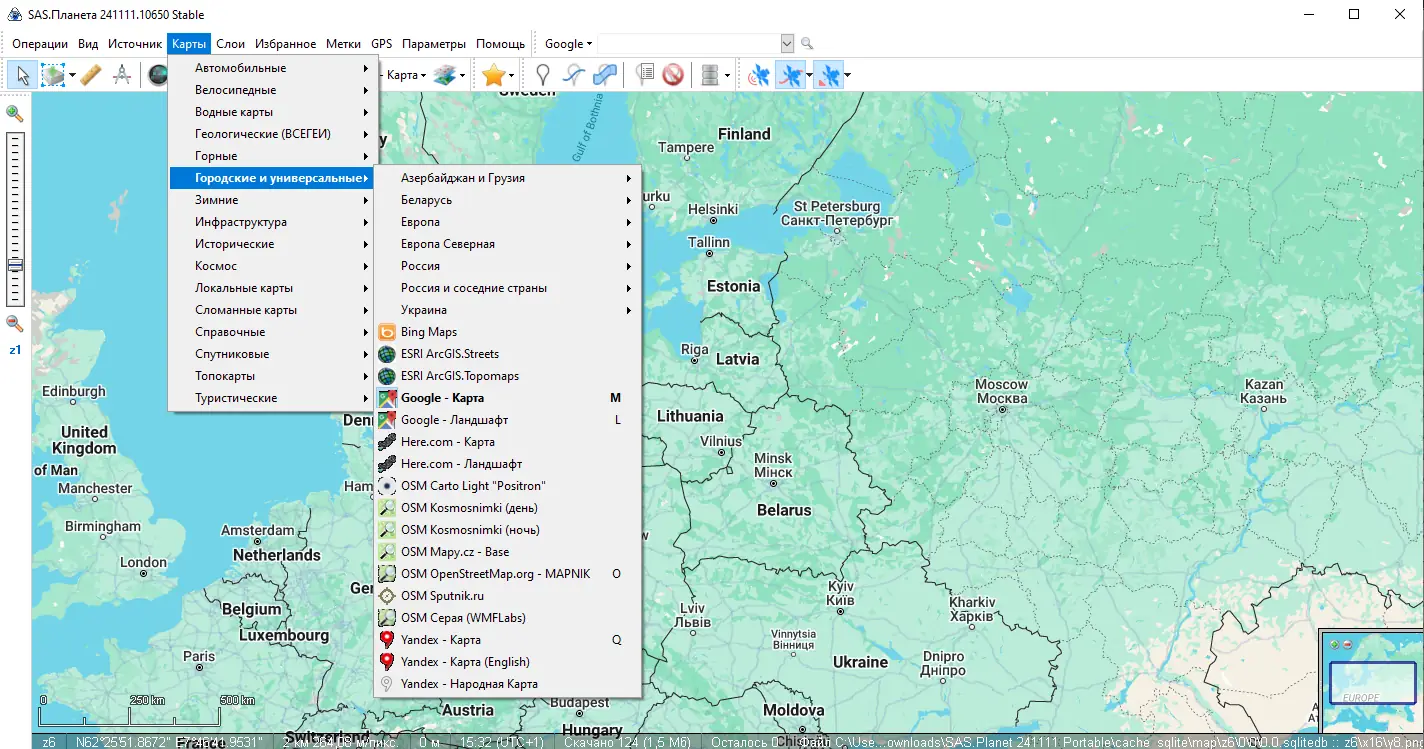The width and height of the screenshot is (1424, 749).
Task: Click the add polygon tool icon
Action: tap(604, 75)
